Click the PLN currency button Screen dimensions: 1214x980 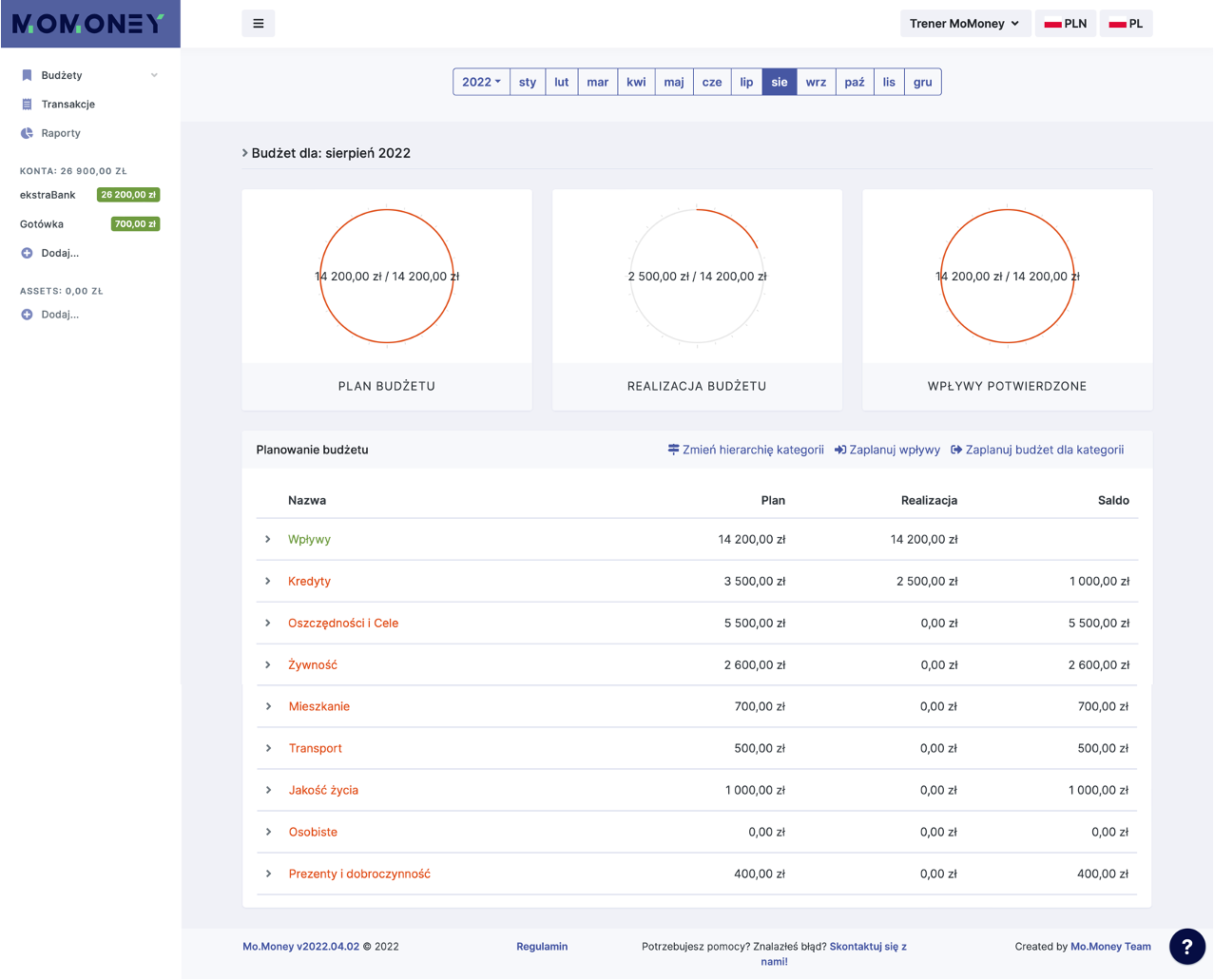1066,24
